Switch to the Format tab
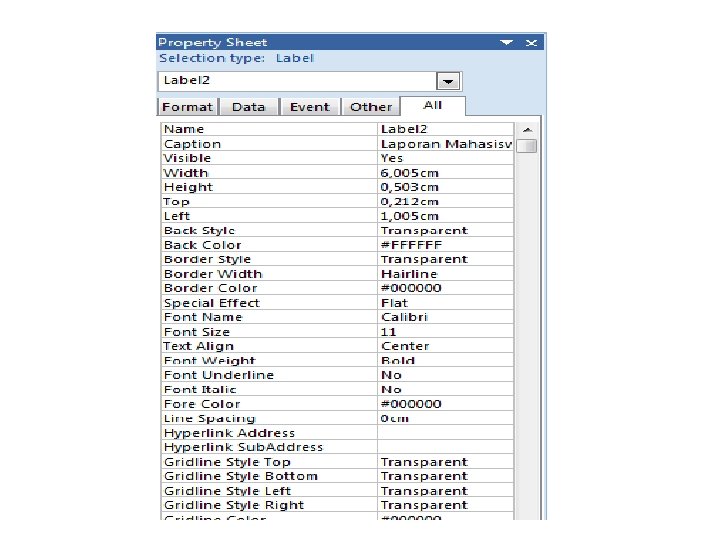Viewport: 720px width, 540px height. [187, 107]
